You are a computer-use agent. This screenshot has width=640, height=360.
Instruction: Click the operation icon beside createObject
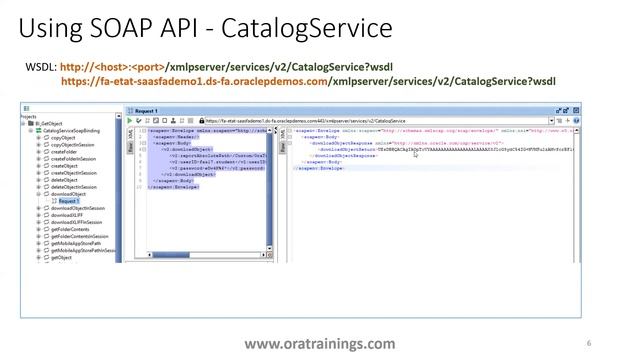[46, 166]
